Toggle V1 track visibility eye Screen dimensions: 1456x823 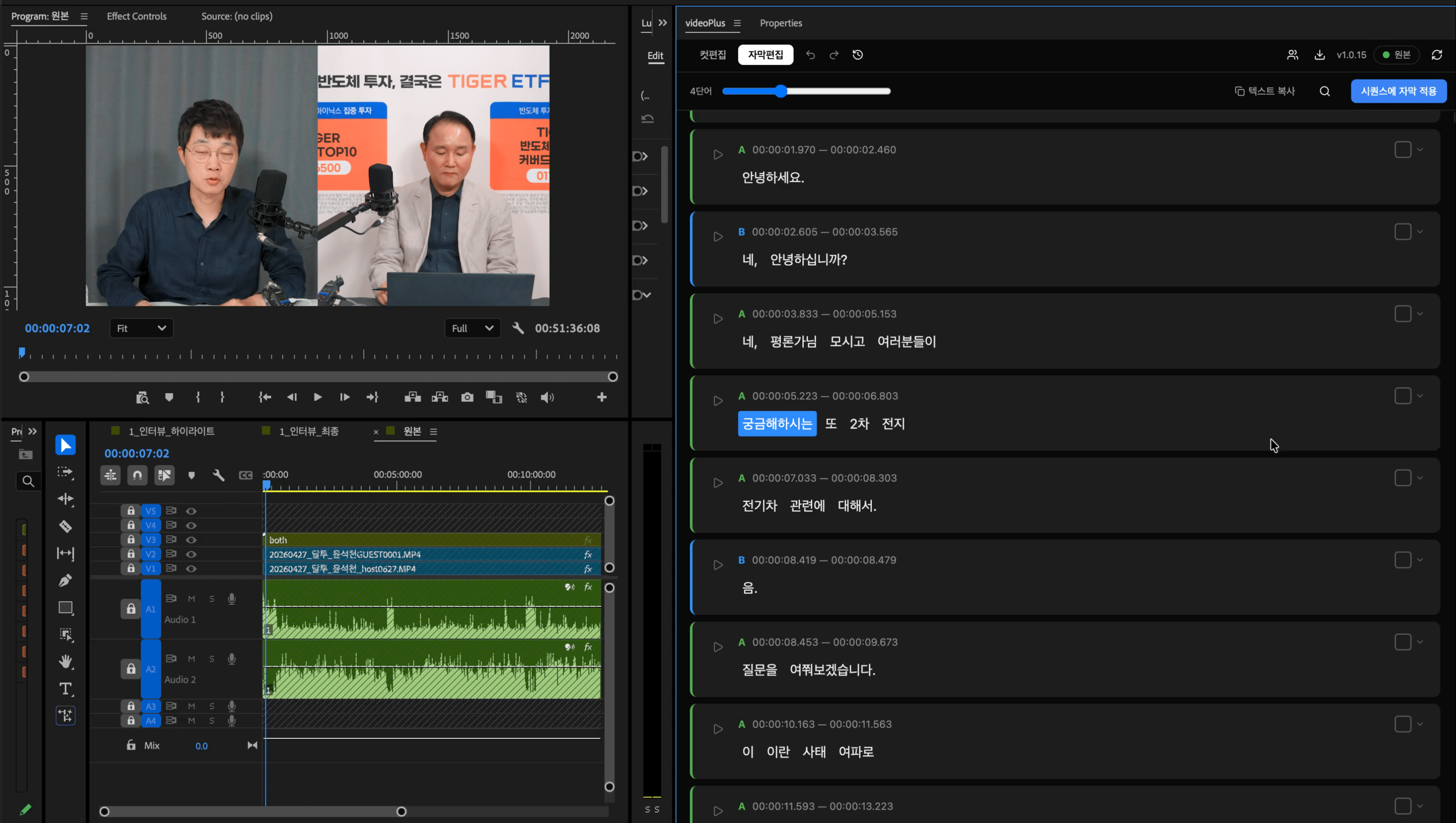(191, 569)
